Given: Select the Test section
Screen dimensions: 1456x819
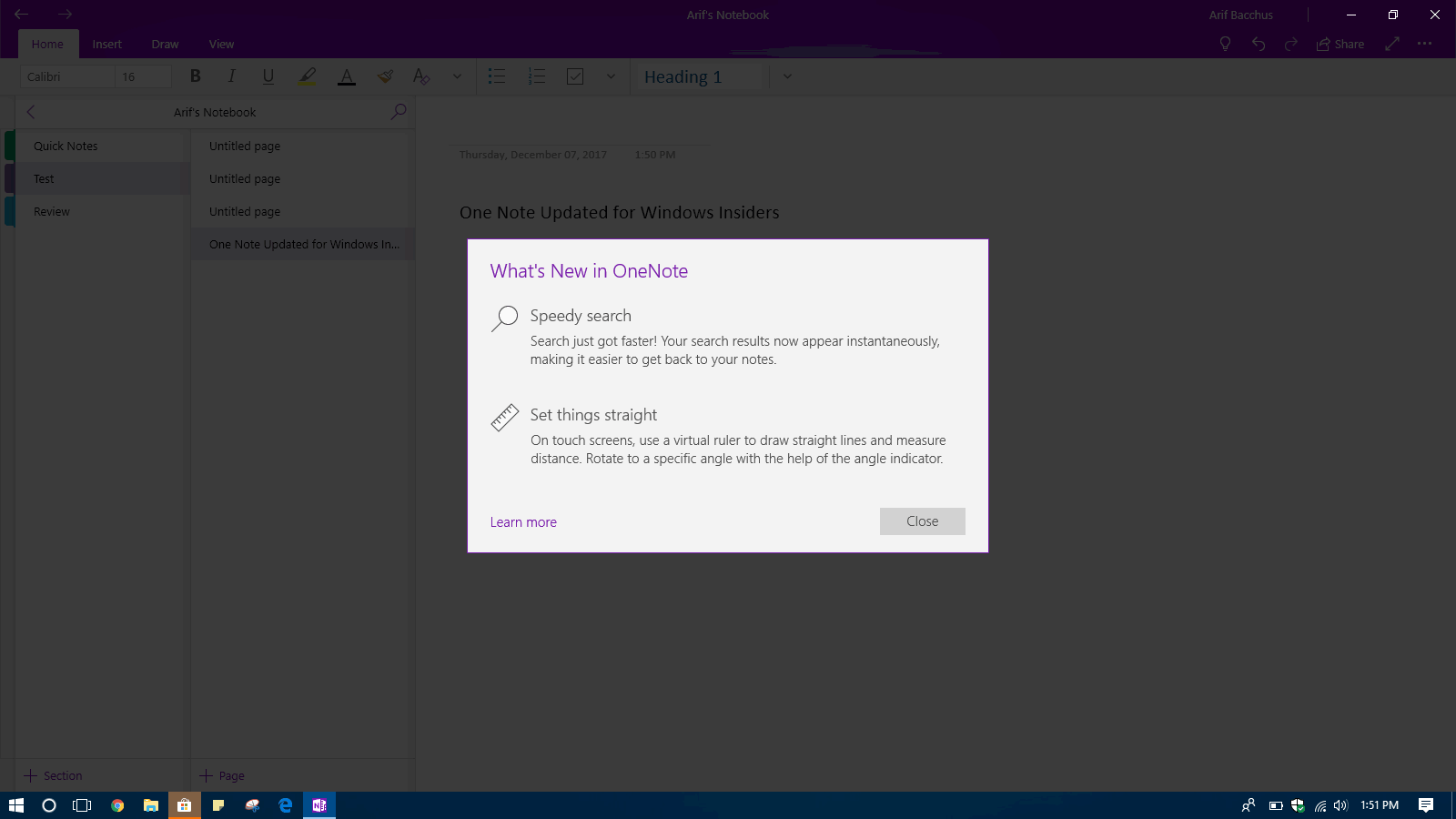Looking at the screenshot, I should point(102,178).
